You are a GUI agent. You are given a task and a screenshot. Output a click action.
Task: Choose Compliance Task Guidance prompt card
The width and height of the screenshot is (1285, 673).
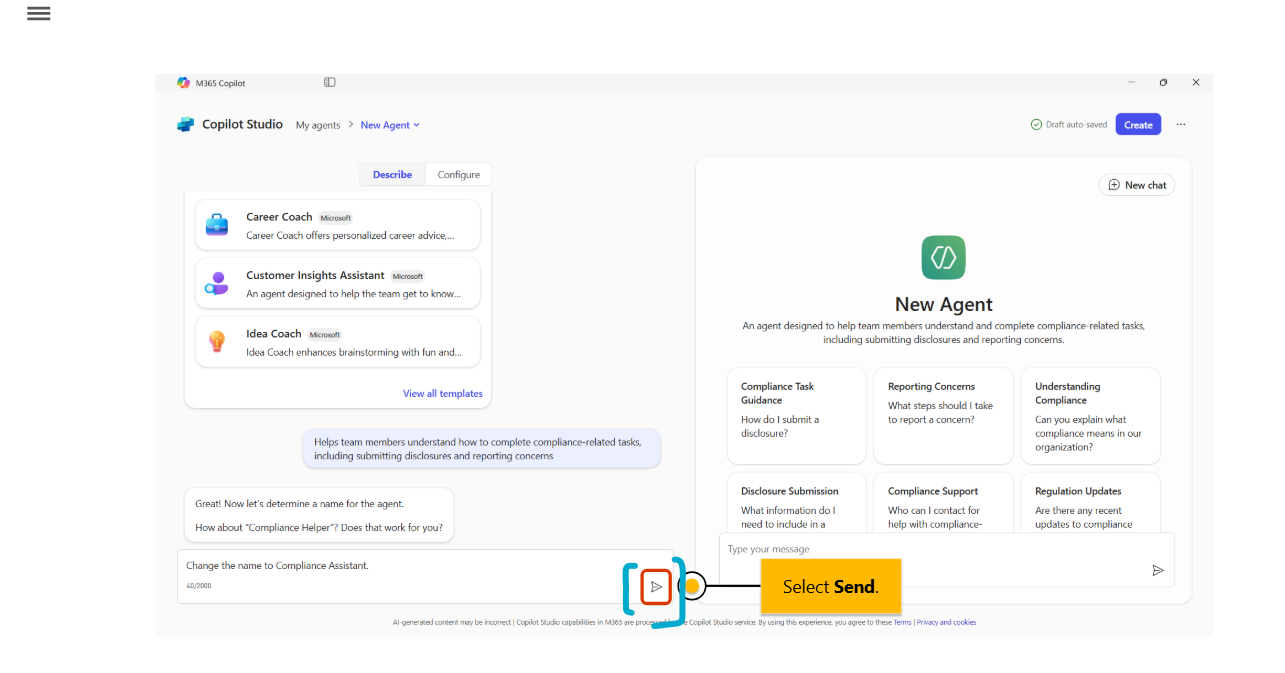pyautogui.click(x=796, y=416)
